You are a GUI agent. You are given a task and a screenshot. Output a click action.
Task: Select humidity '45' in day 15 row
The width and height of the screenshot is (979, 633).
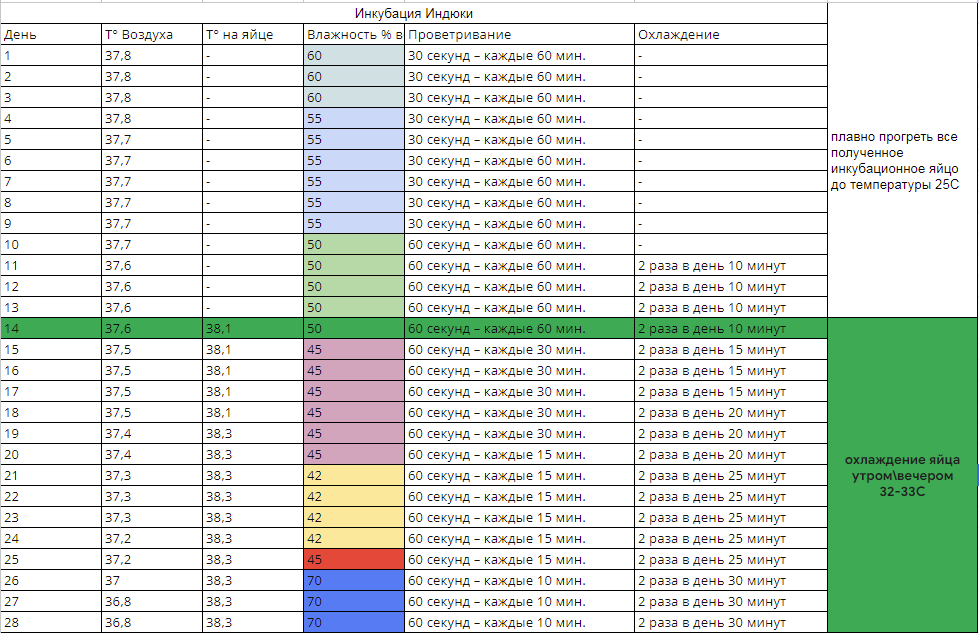point(354,350)
